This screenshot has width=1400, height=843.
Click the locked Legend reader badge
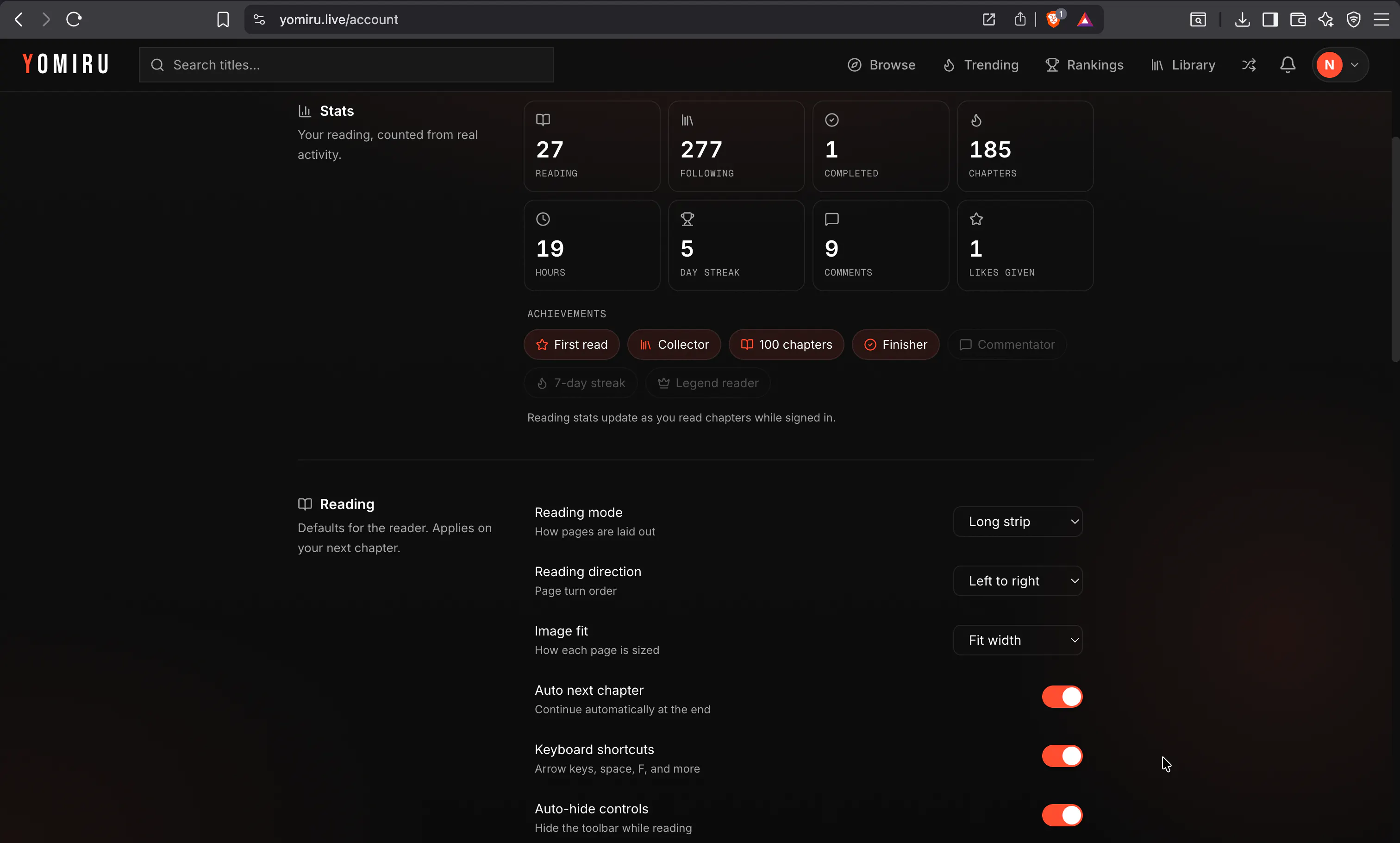coord(707,383)
